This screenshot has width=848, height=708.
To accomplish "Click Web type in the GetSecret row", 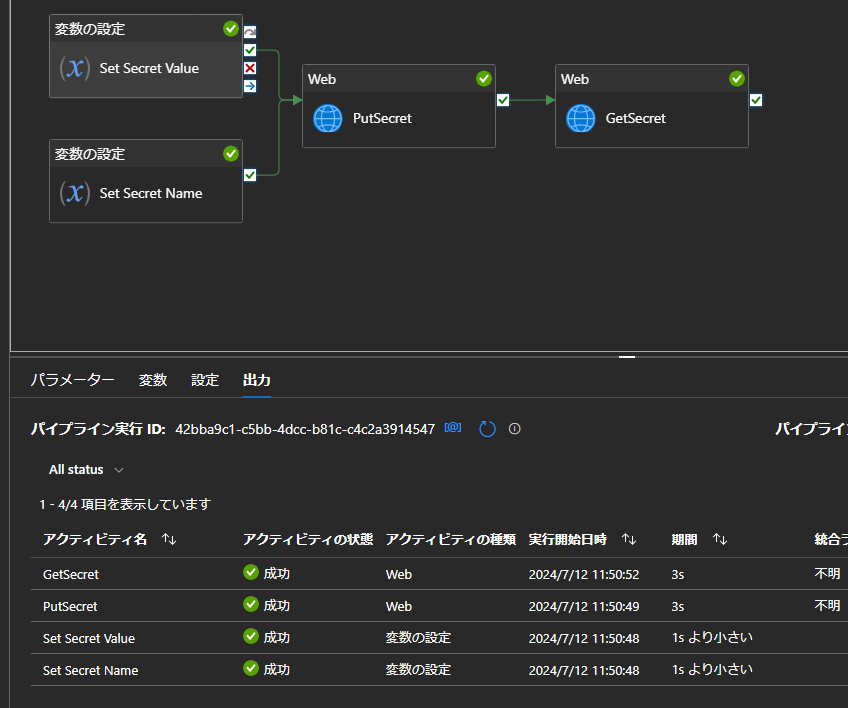I will pyautogui.click(x=399, y=574).
